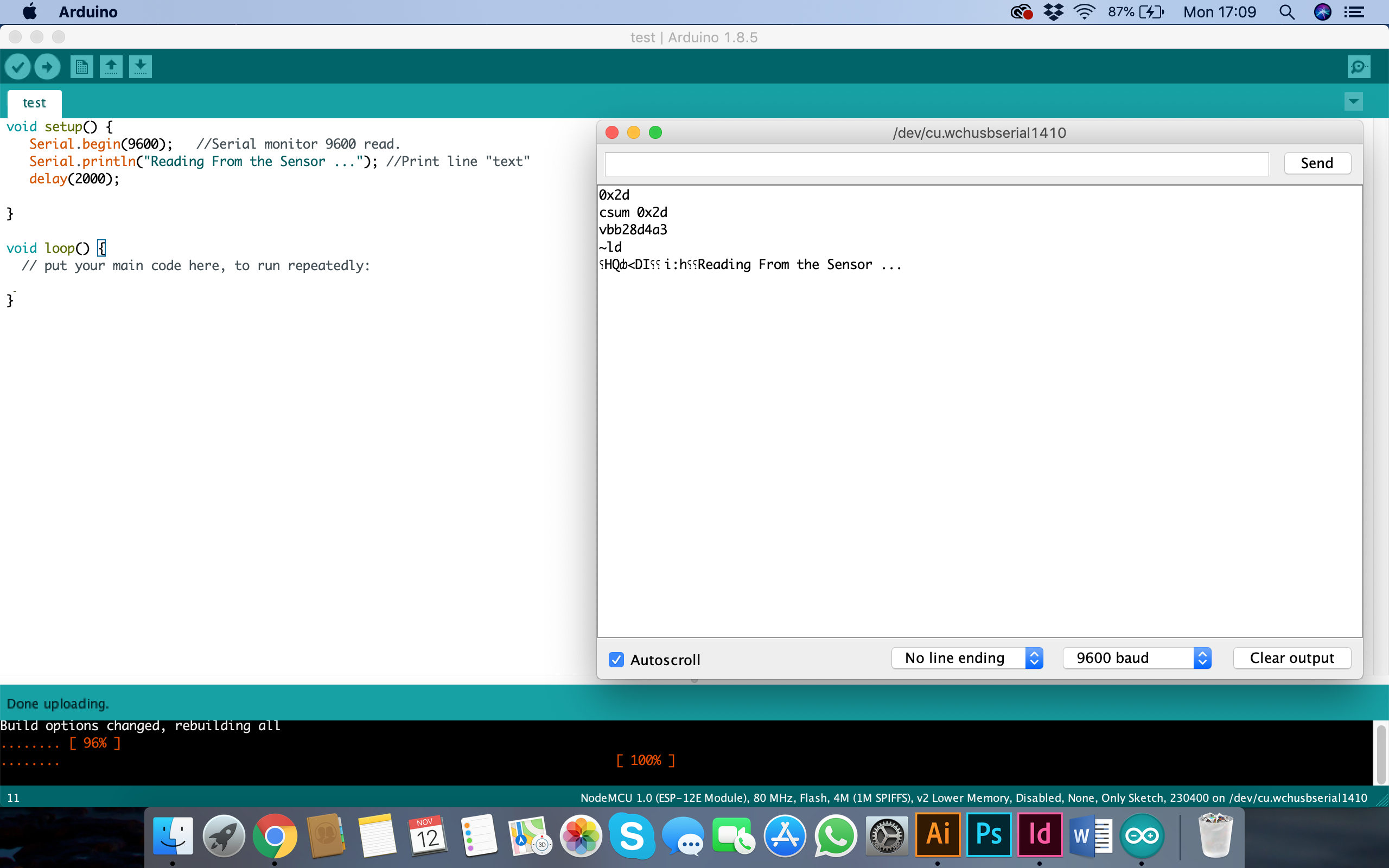Open the 9600 baud rate dropdown

click(1137, 658)
